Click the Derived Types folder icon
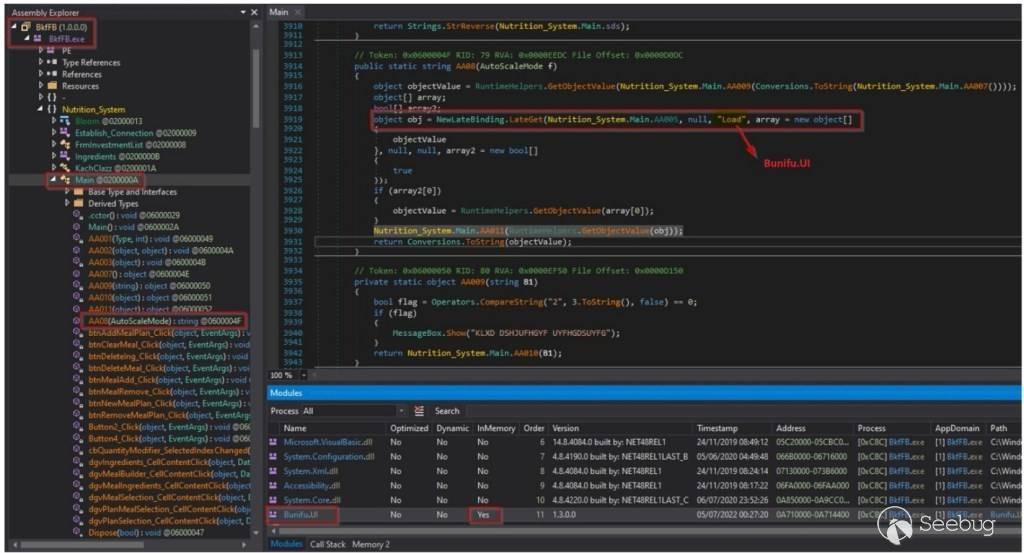This screenshot has width=1024, height=553. tap(79, 204)
